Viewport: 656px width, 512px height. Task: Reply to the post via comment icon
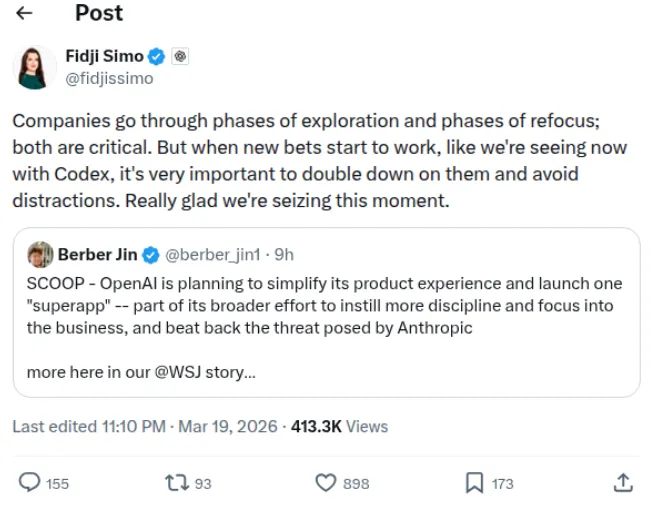pos(30,483)
